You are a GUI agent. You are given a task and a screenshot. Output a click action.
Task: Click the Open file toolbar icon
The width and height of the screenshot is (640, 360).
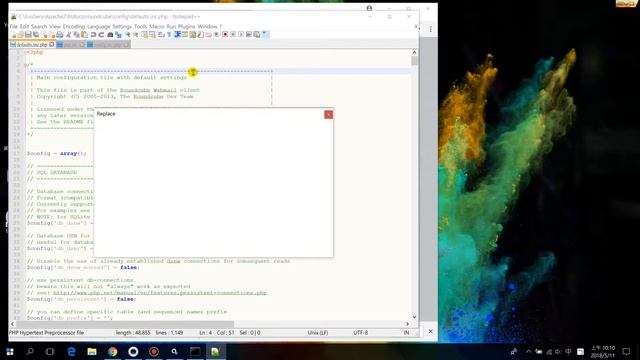point(21,35)
